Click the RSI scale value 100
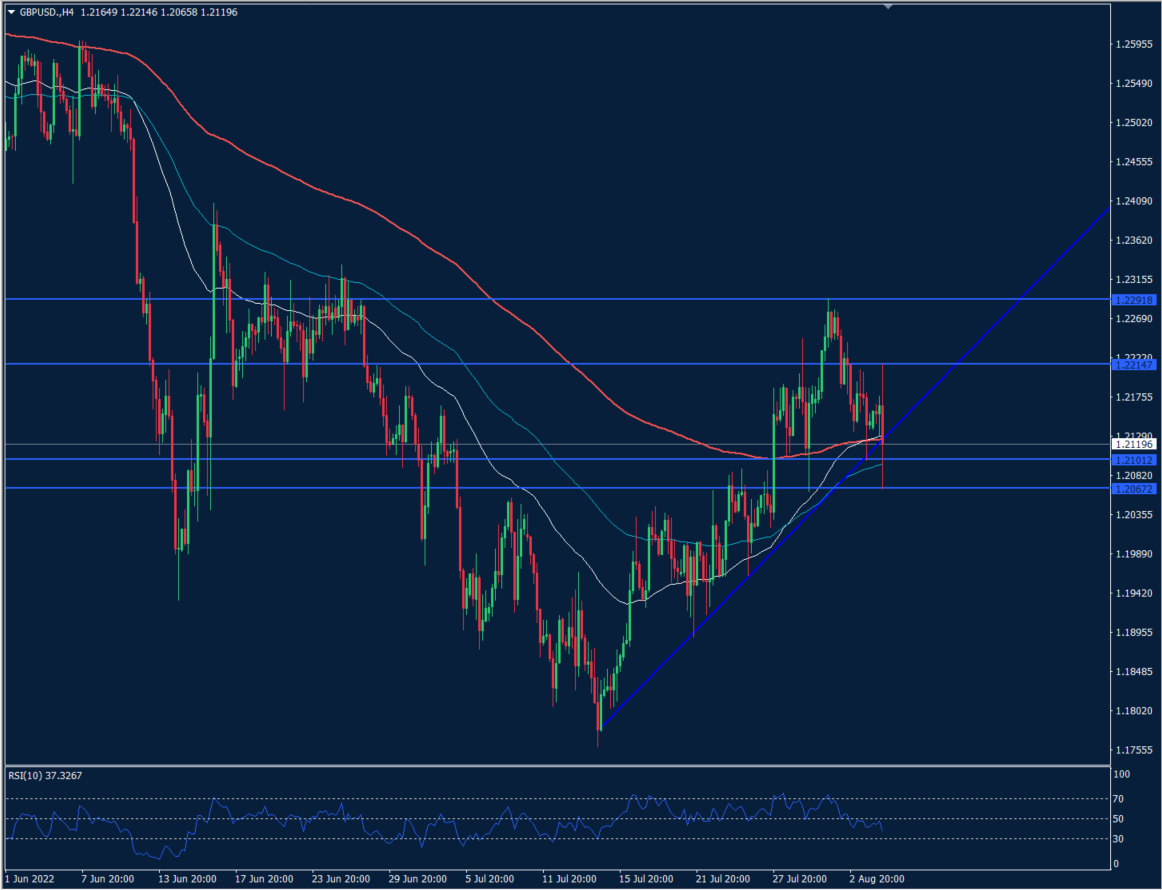Screen dimensions: 1162x890 point(1123,774)
